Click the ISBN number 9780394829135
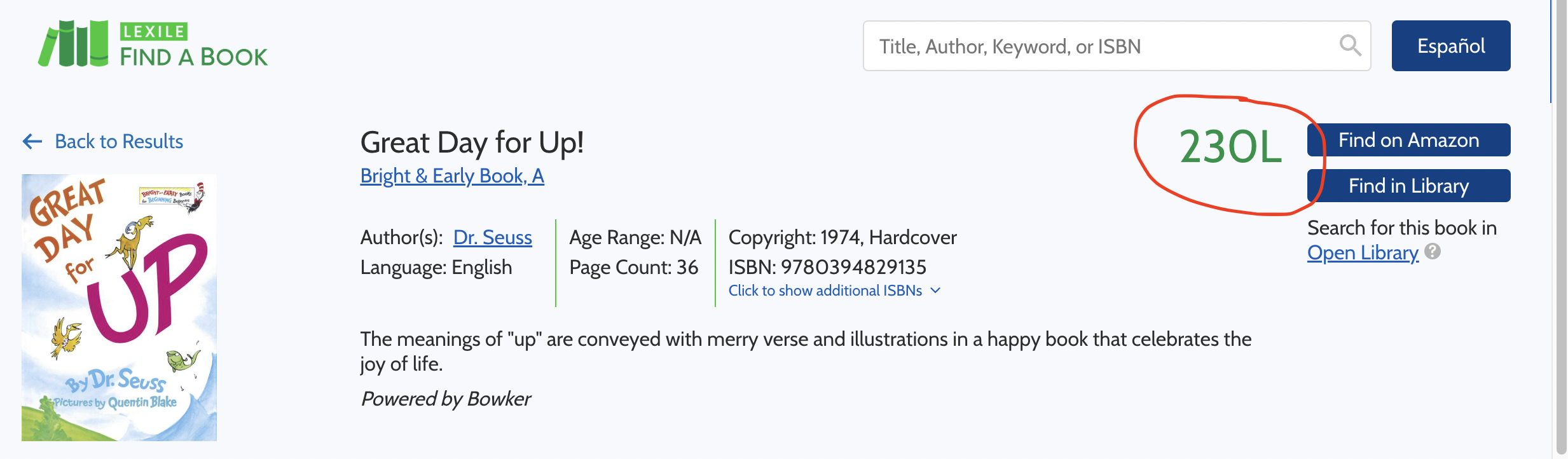 click(853, 267)
